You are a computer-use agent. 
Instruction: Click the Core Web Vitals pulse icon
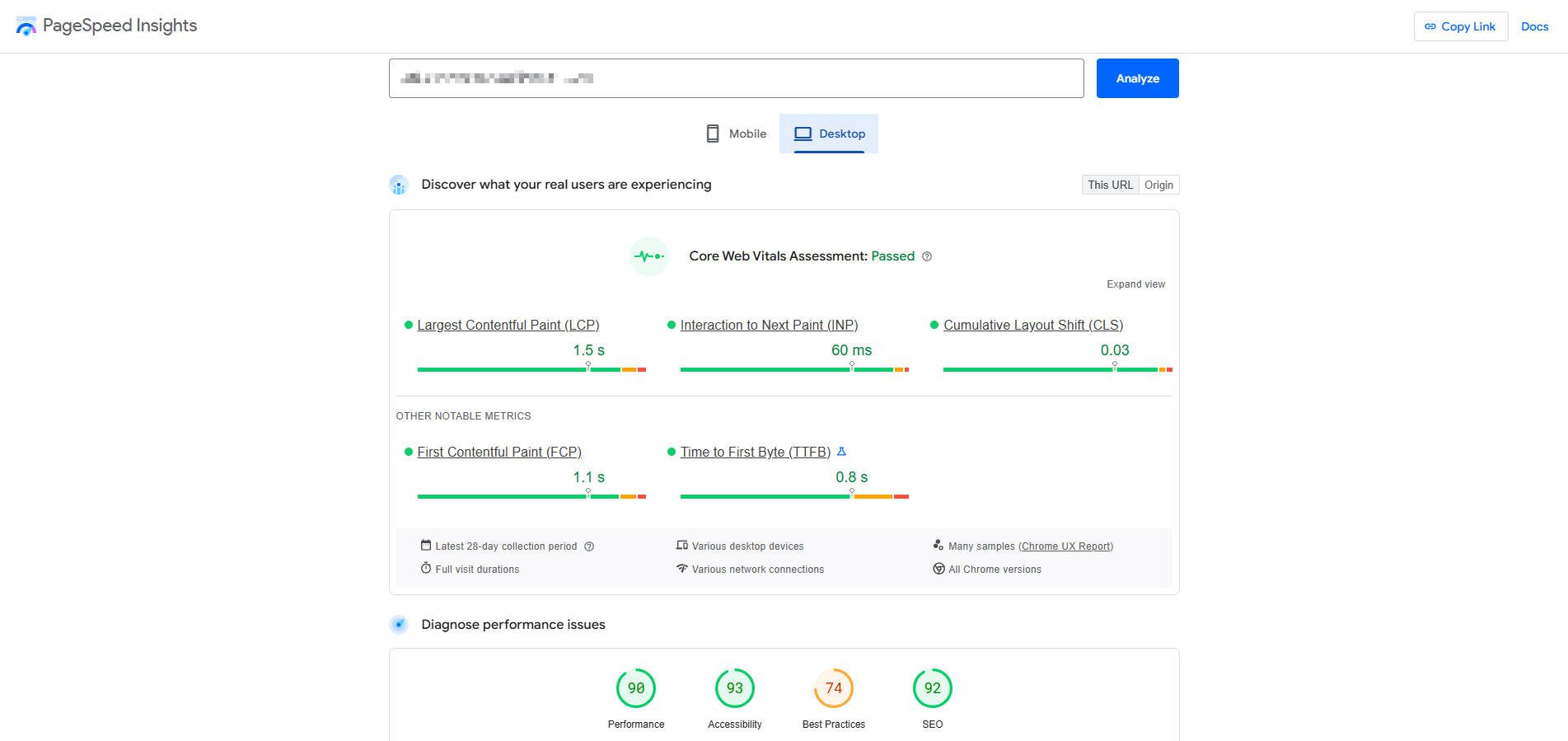[648, 256]
